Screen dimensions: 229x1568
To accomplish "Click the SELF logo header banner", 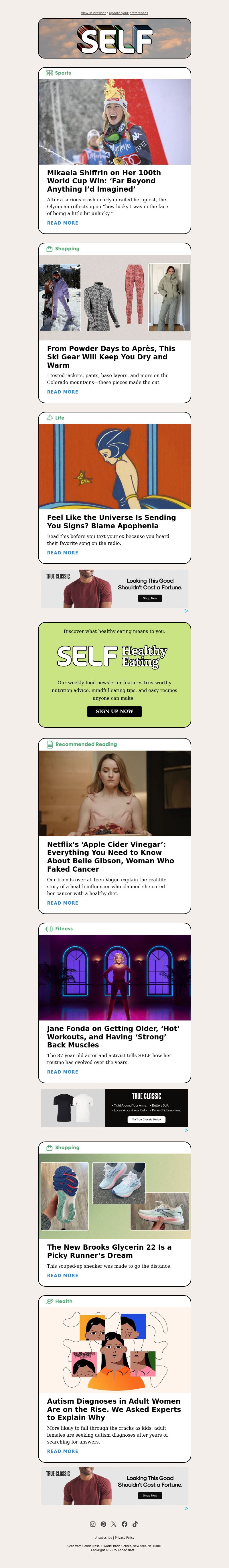I will point(114,38).
